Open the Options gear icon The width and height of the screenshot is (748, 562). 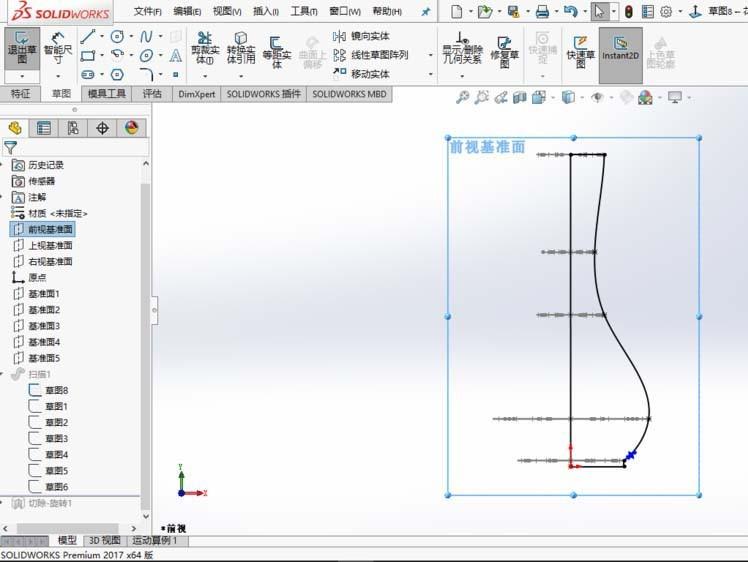pos(666,11)
